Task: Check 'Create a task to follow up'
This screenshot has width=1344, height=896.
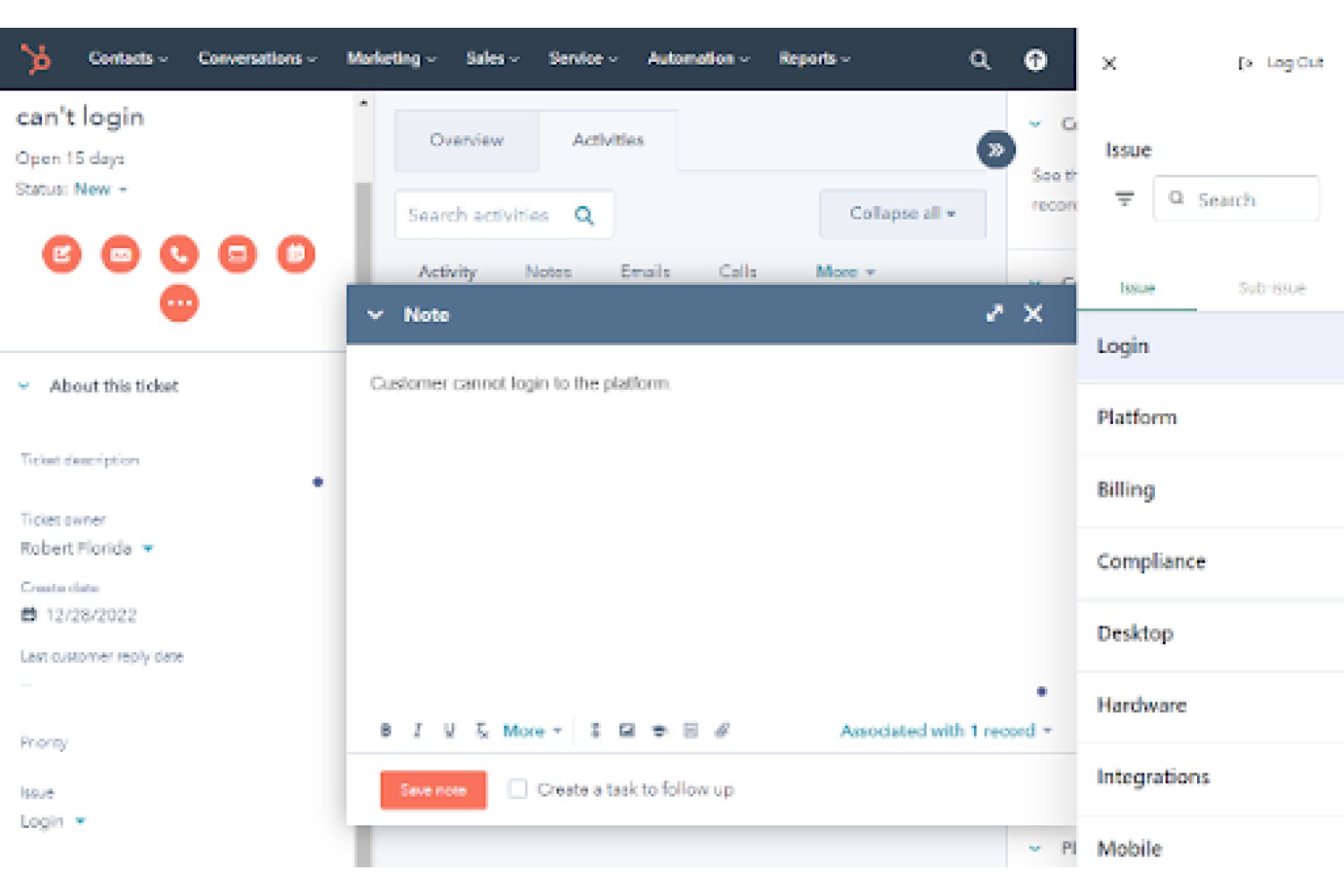Action: (x=517, y=788)
